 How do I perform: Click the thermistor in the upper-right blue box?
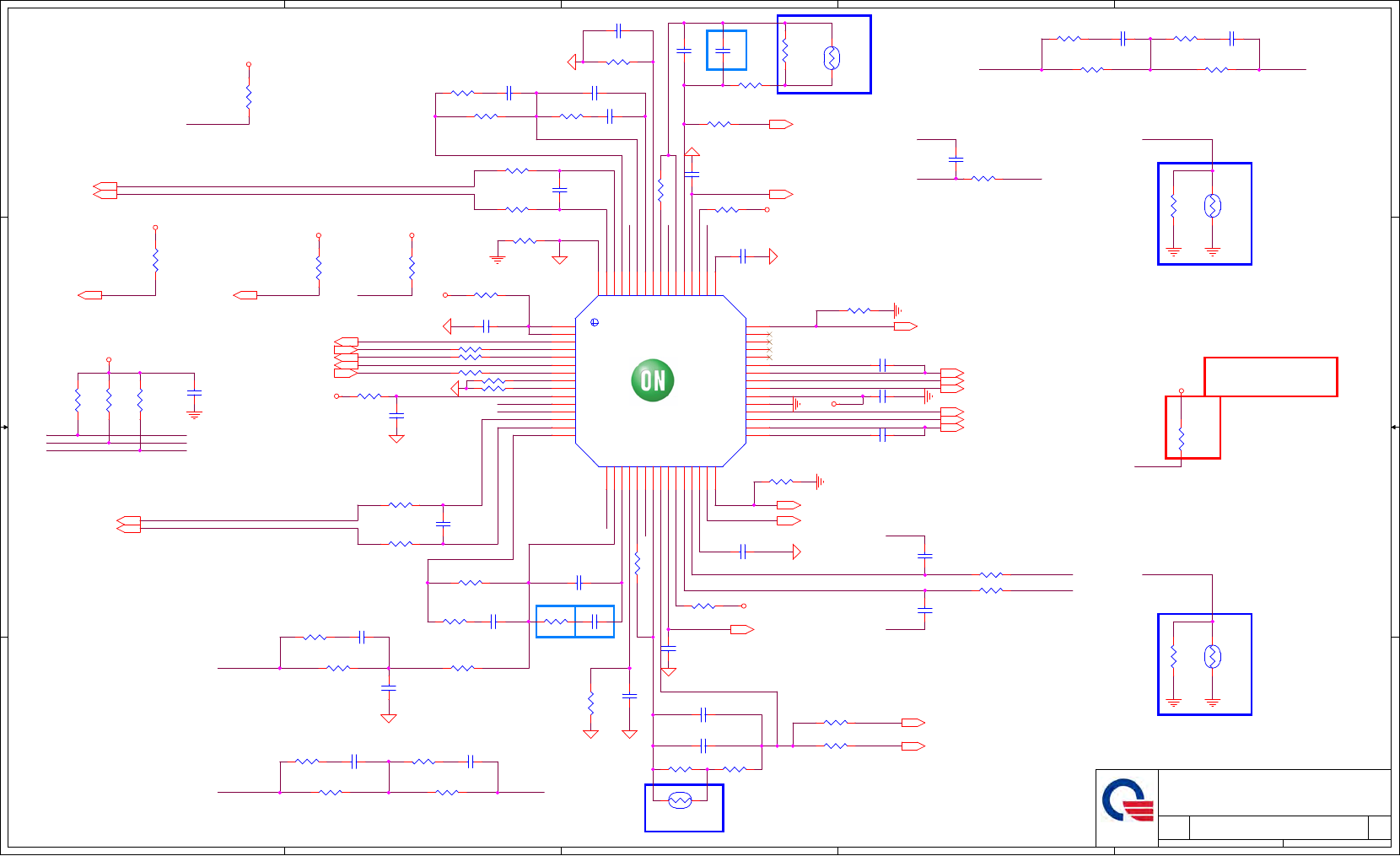coord(1213,206)
